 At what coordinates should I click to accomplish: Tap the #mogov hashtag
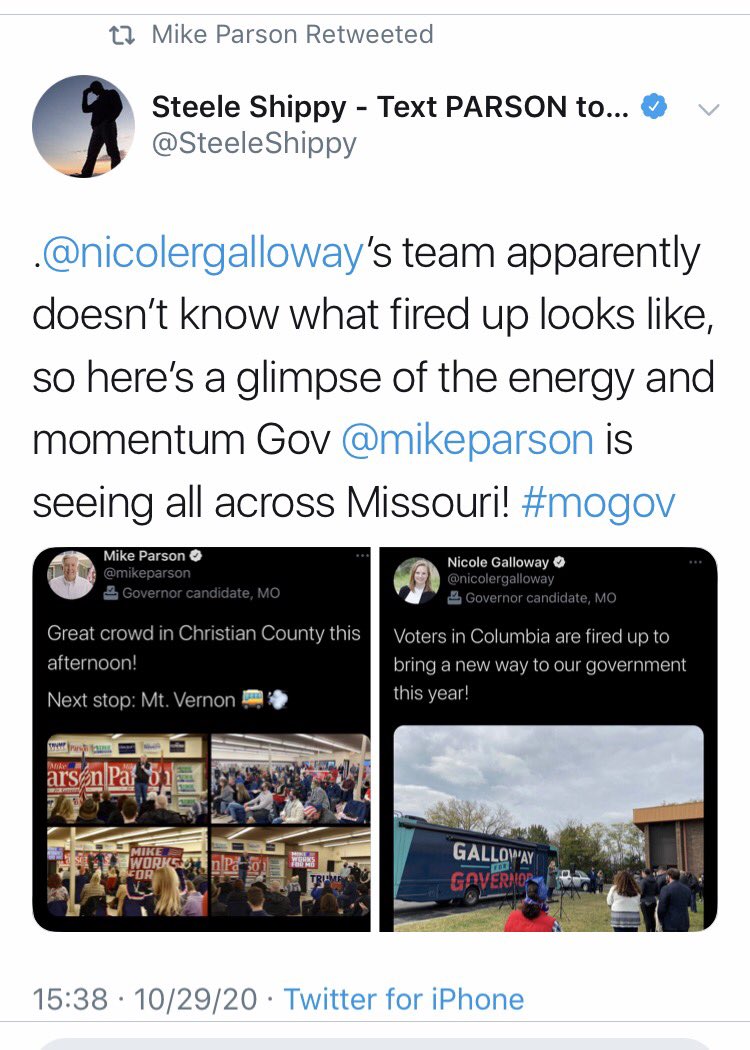click(598, 503)
